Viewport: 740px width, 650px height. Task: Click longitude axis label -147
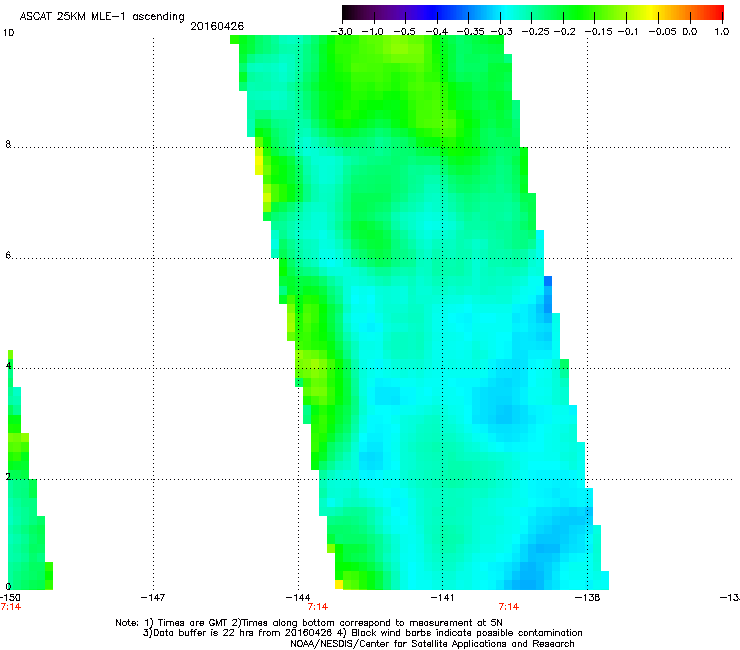[x=153, y=598]
